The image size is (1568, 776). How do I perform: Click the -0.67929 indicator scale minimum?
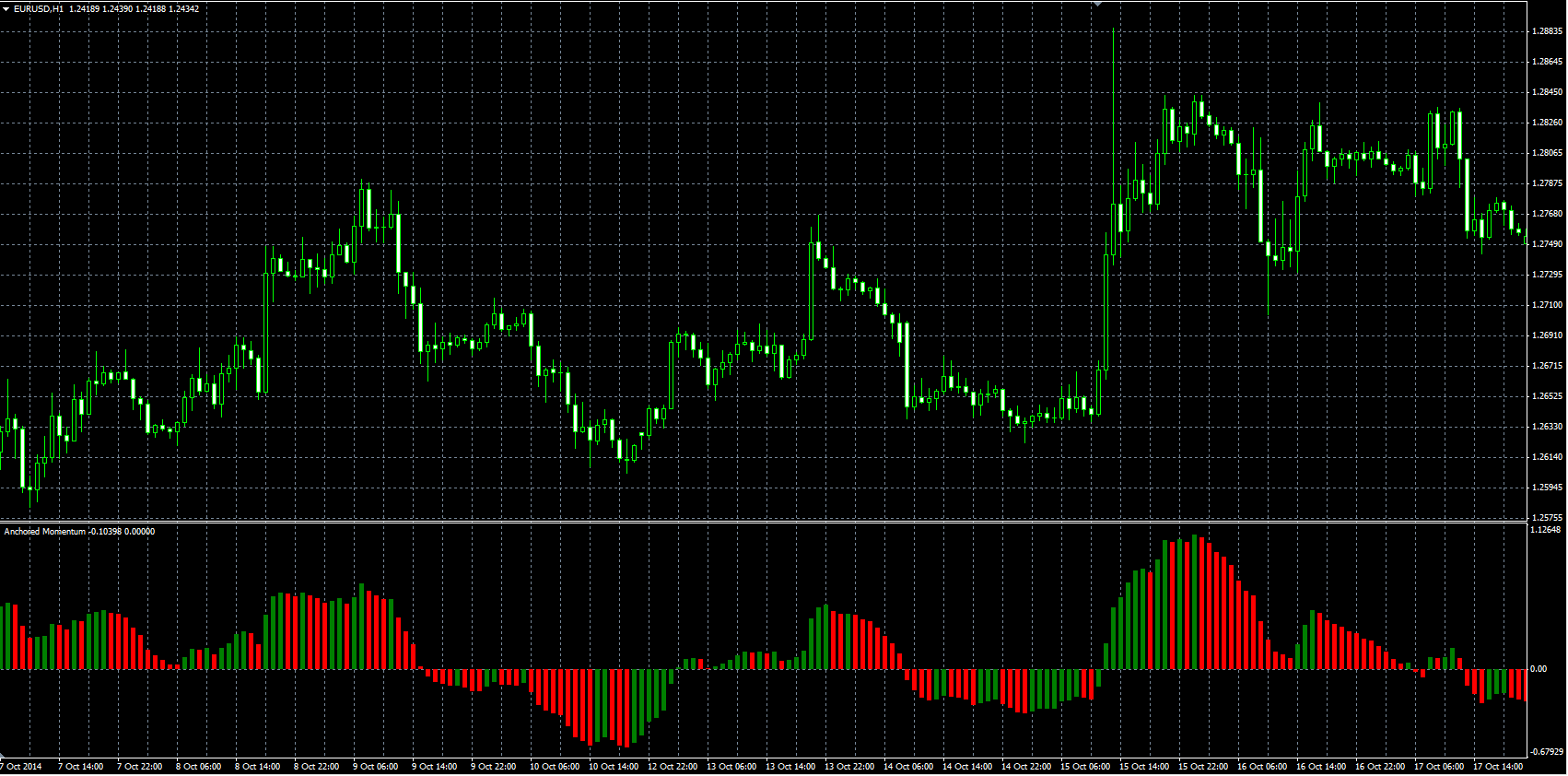click(x=1545, y=752)
